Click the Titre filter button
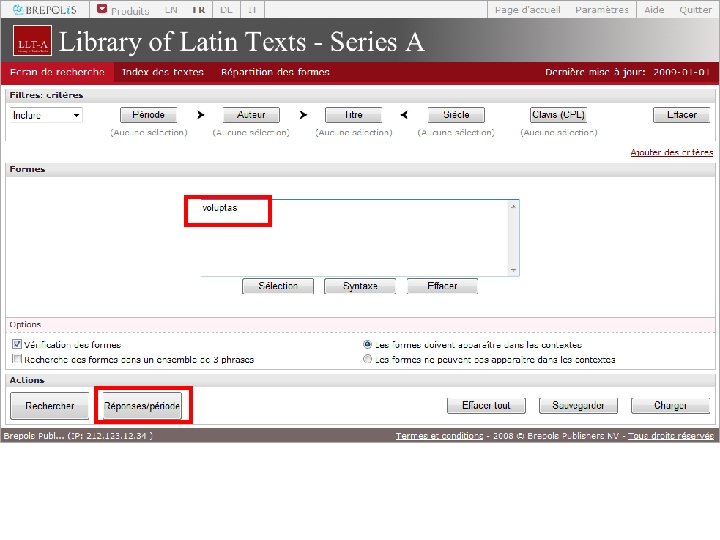The image size is (720, 540). tap(353, 115)
